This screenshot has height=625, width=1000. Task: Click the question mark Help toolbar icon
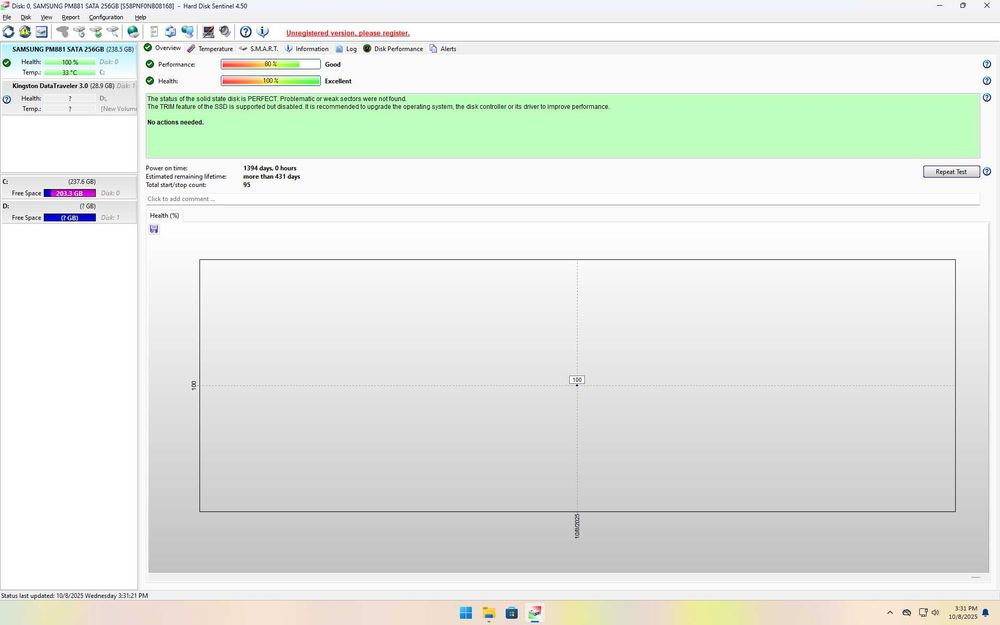[246, 31]
